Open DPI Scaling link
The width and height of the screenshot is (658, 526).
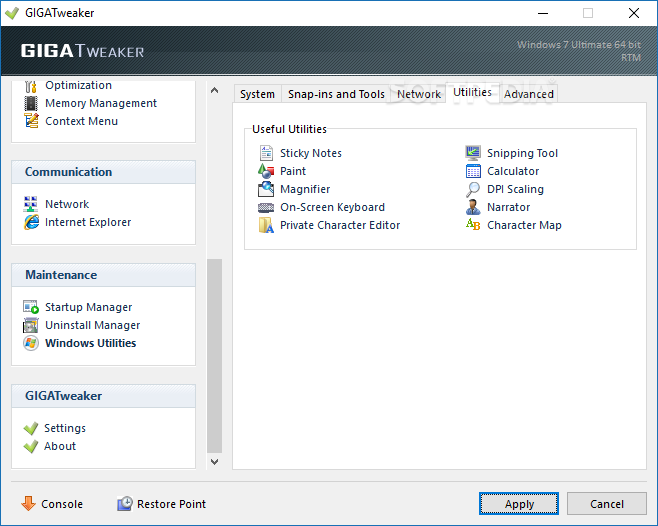515,189
